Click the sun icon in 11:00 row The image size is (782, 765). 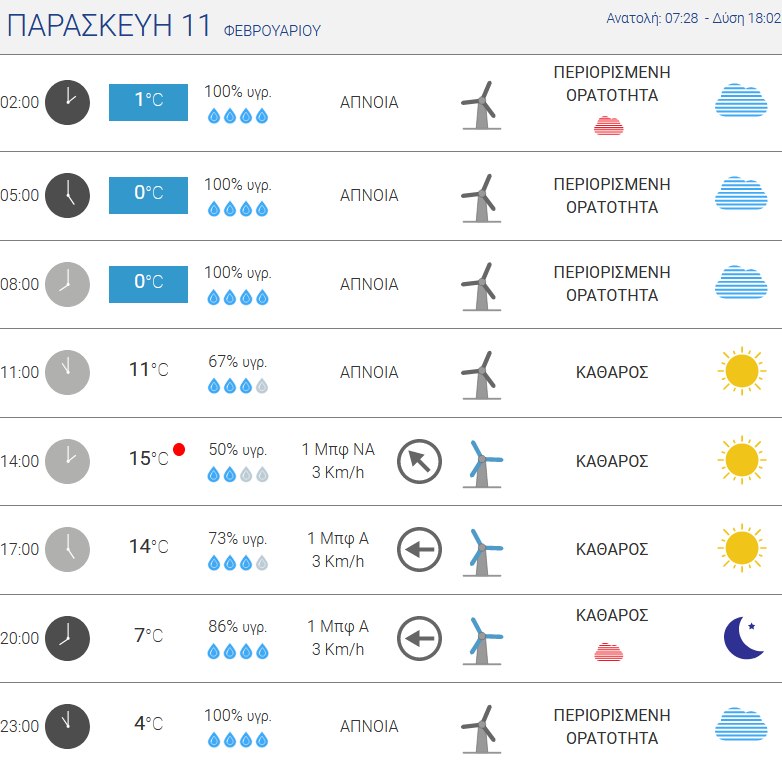(742, 371)
